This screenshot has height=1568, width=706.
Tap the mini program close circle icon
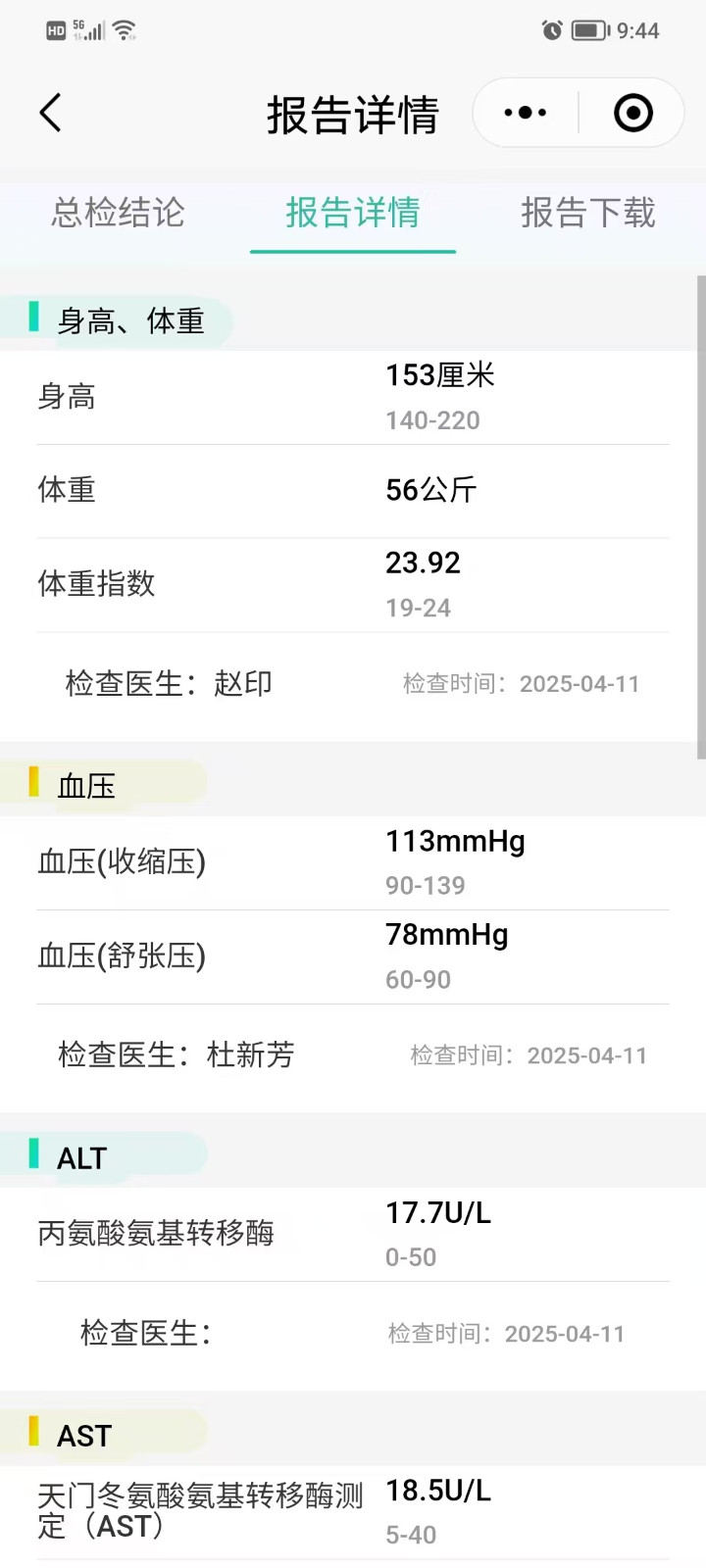coord(633,113)
